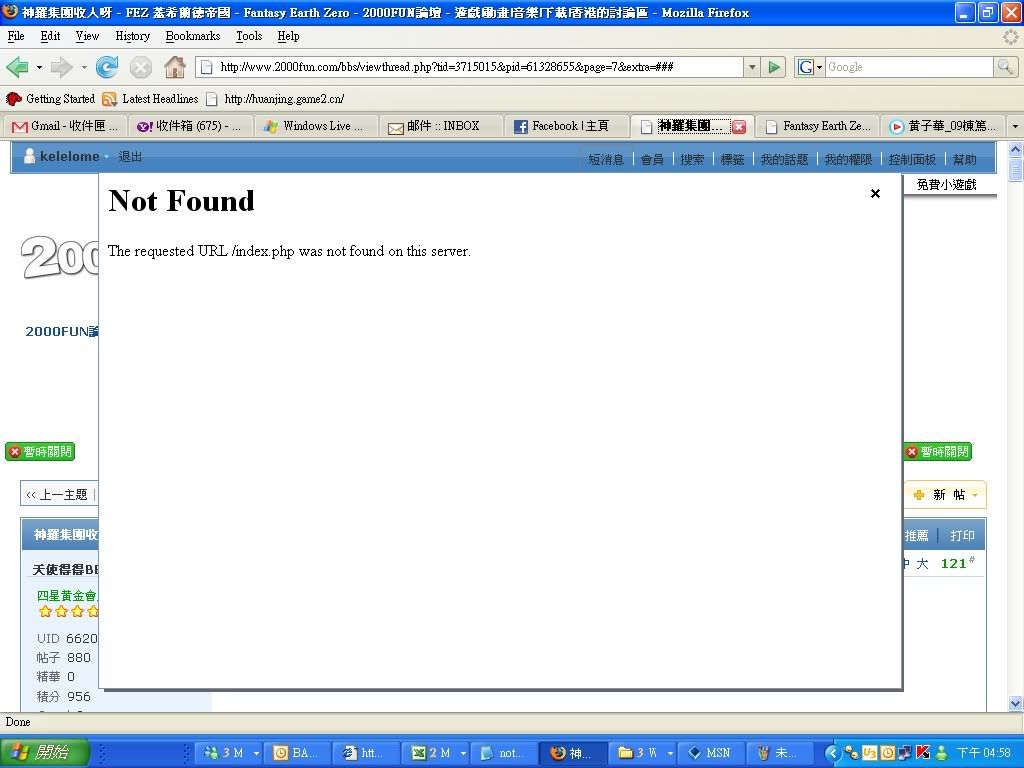Click the search magnifier icon
This screenshot has width=1024, height=768.
1005,67
